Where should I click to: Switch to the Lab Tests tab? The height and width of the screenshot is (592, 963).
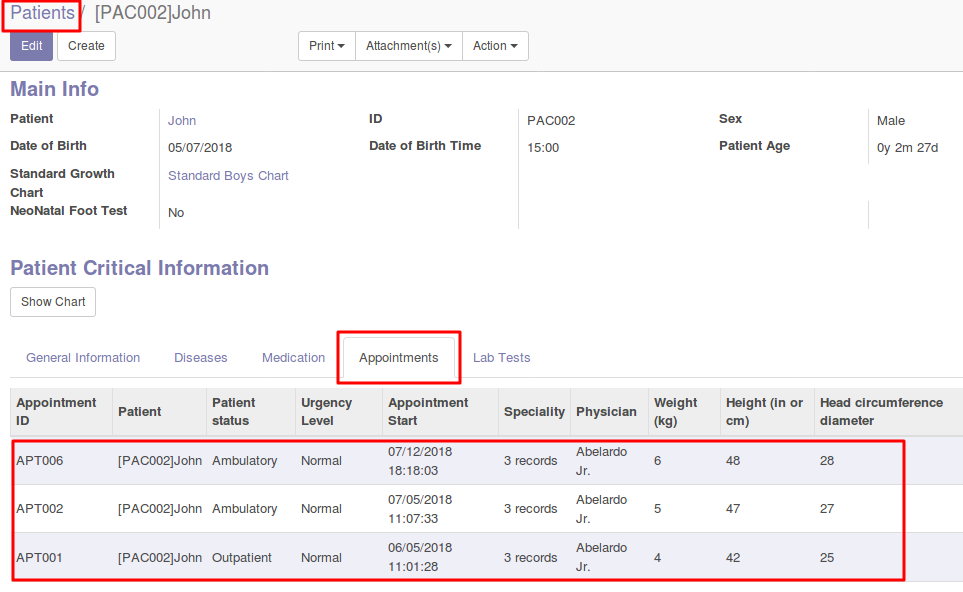pyautogui.click(x=501, y=357)
